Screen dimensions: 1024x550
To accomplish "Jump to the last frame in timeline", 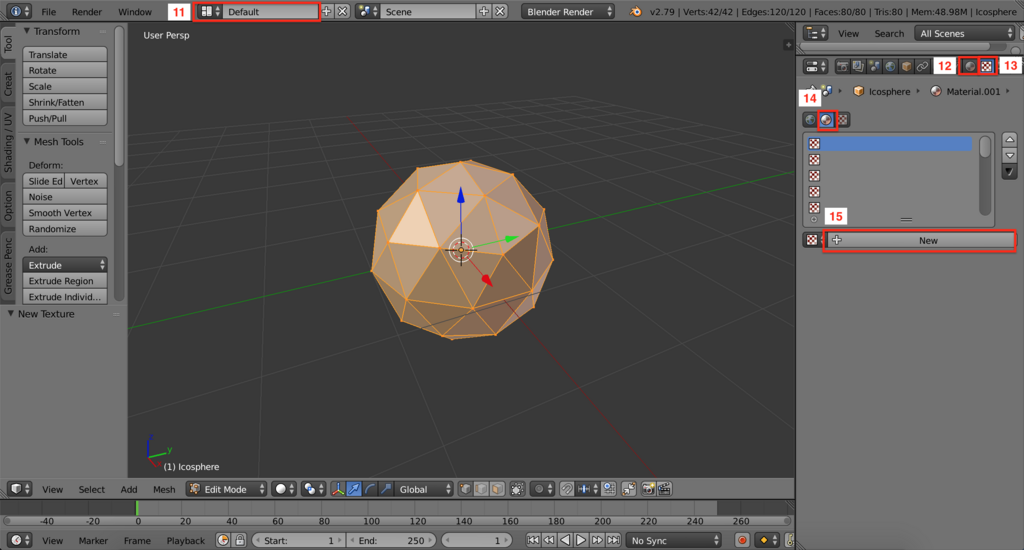I will [x=613, y=540].
